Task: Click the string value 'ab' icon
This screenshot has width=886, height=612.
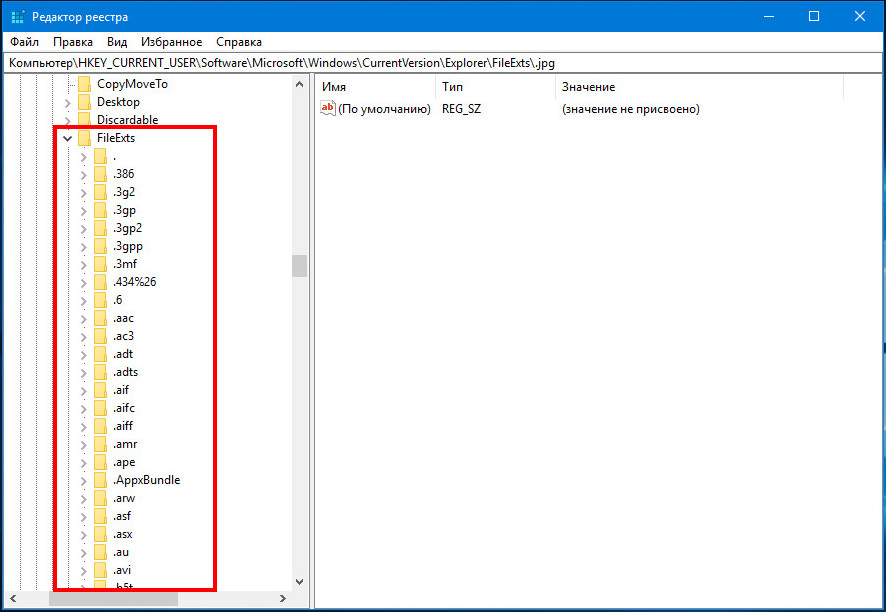Action: [328, 108]
